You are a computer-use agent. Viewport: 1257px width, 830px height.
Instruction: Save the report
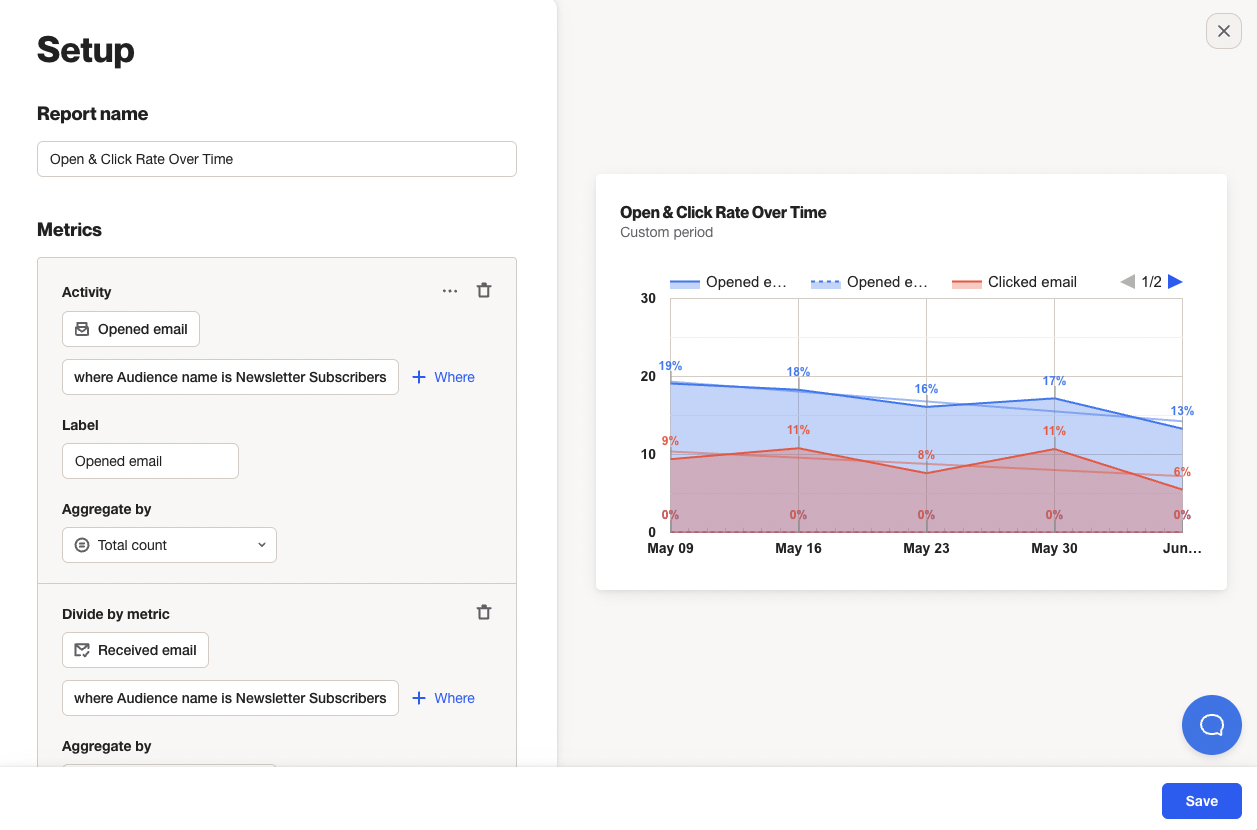tap(1201, 801)
